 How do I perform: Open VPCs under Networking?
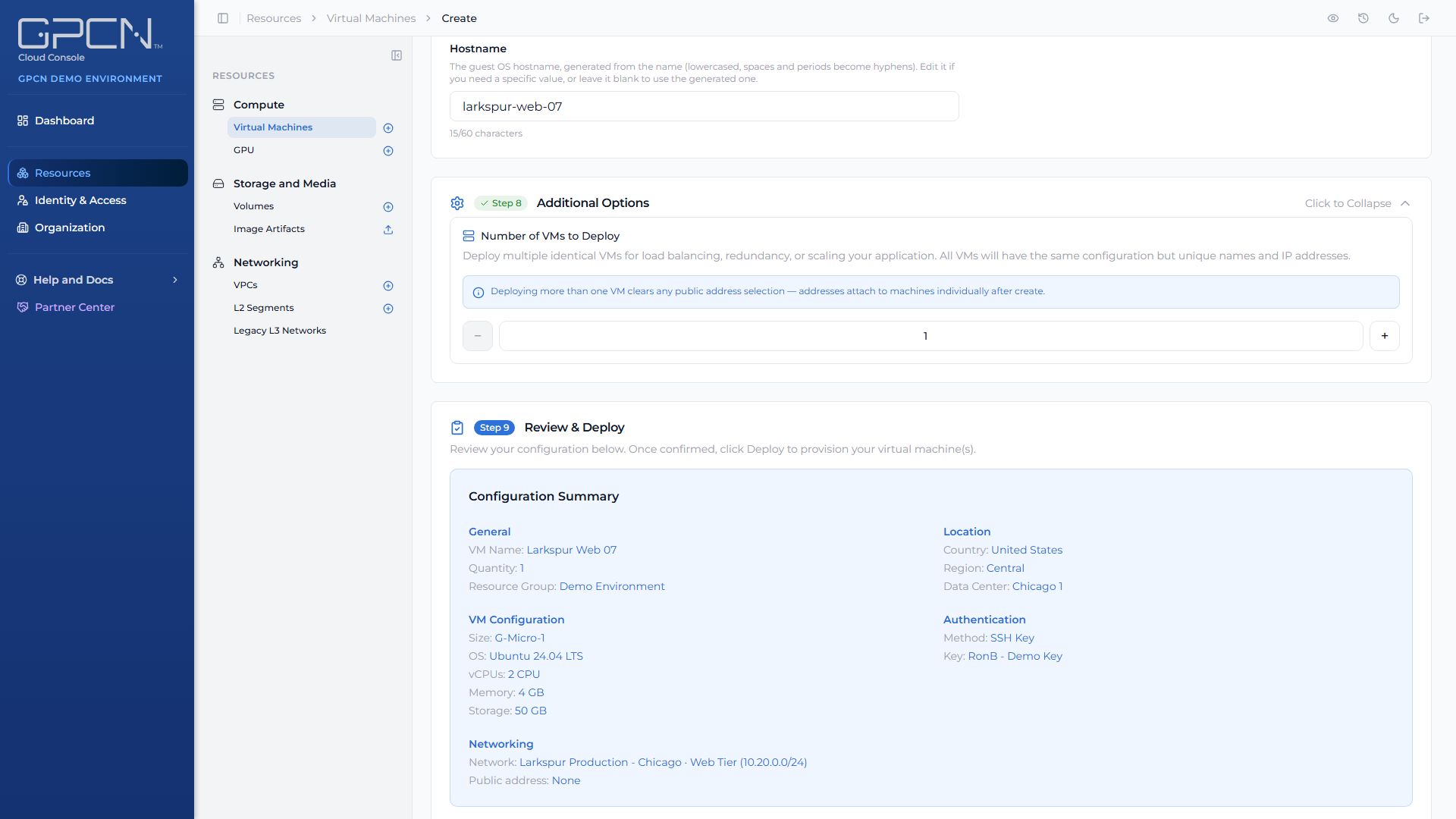pos(301,285)
